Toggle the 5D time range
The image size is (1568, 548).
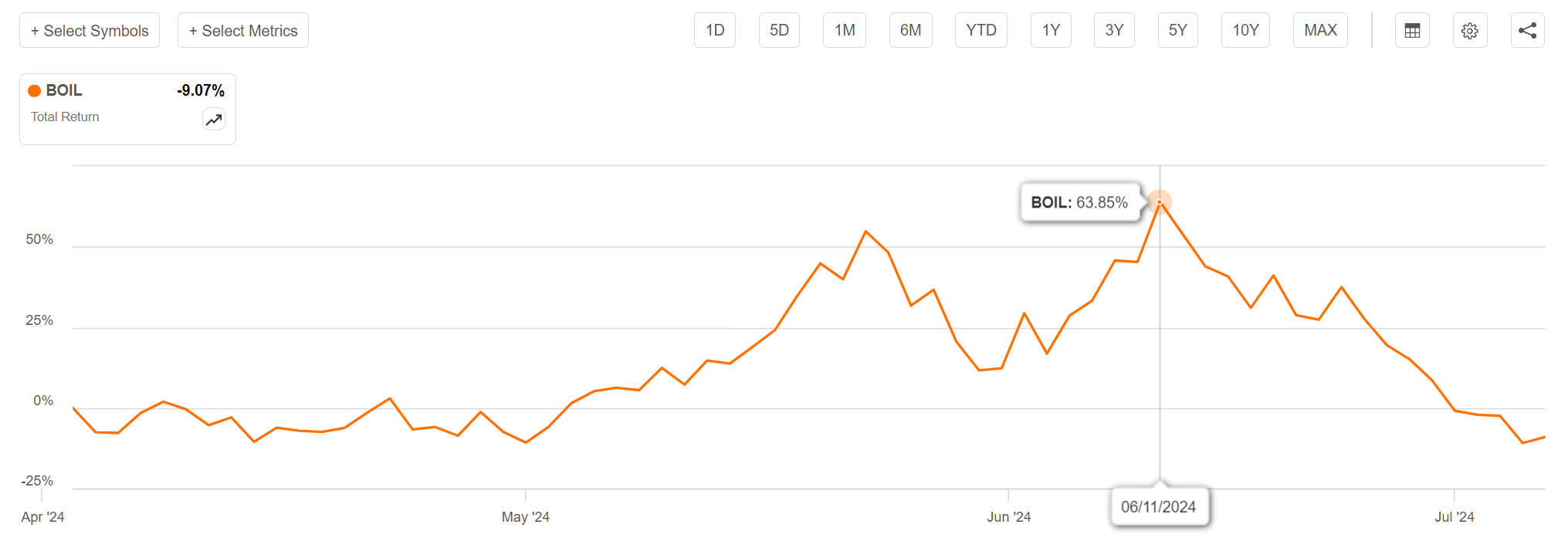click(779, 30)
